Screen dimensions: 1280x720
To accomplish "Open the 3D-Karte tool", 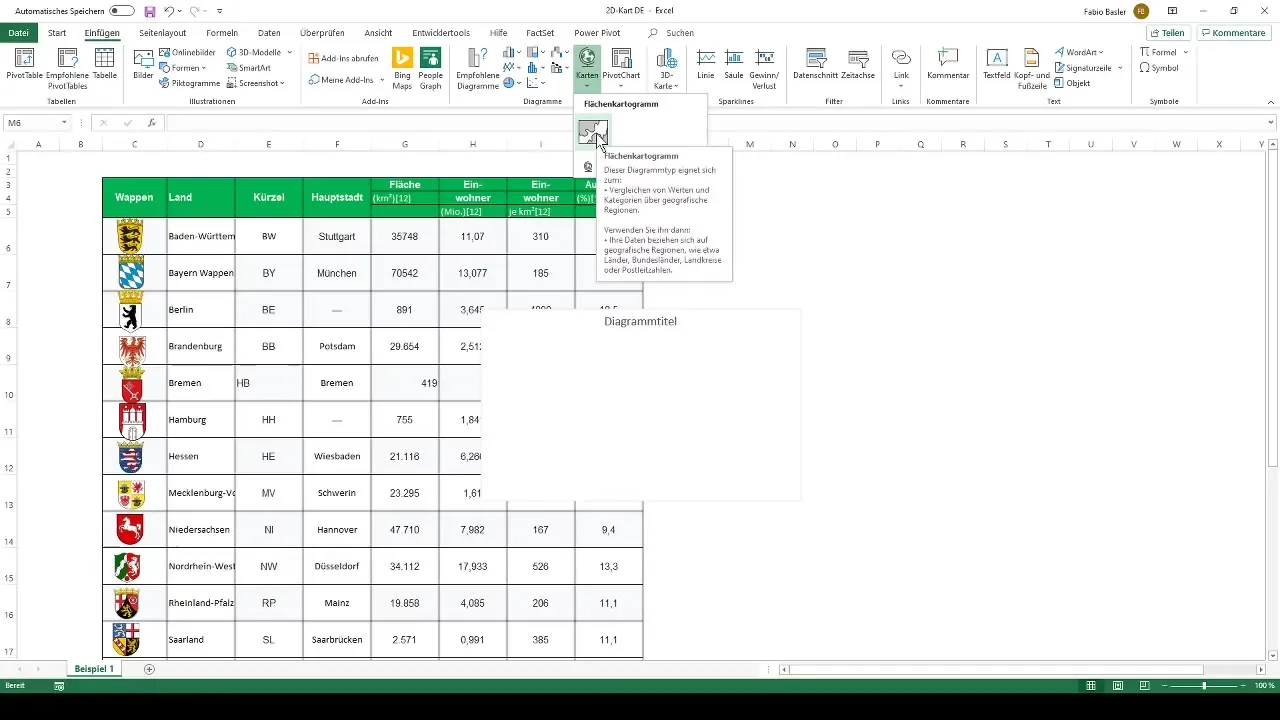I will (666, 68).
